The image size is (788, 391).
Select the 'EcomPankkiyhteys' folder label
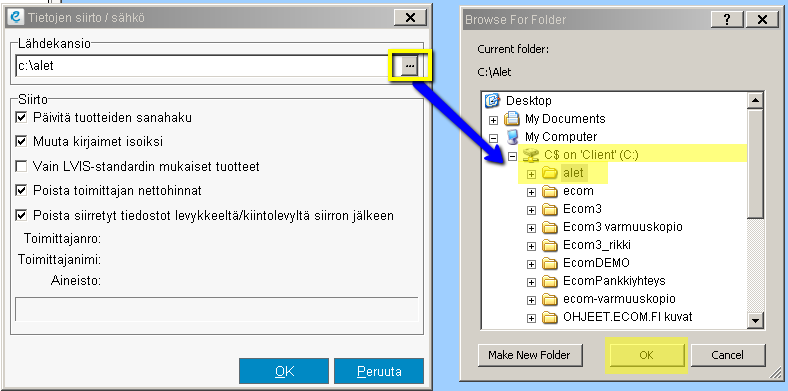click(614, 281)
